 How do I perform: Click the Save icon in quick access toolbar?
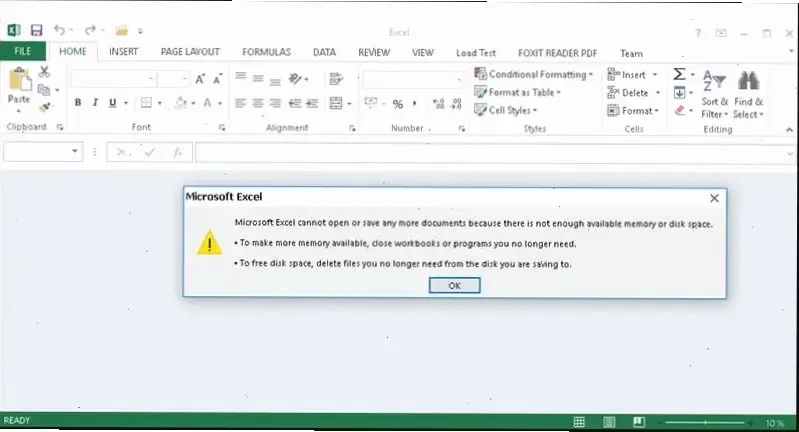pos(36,31)
